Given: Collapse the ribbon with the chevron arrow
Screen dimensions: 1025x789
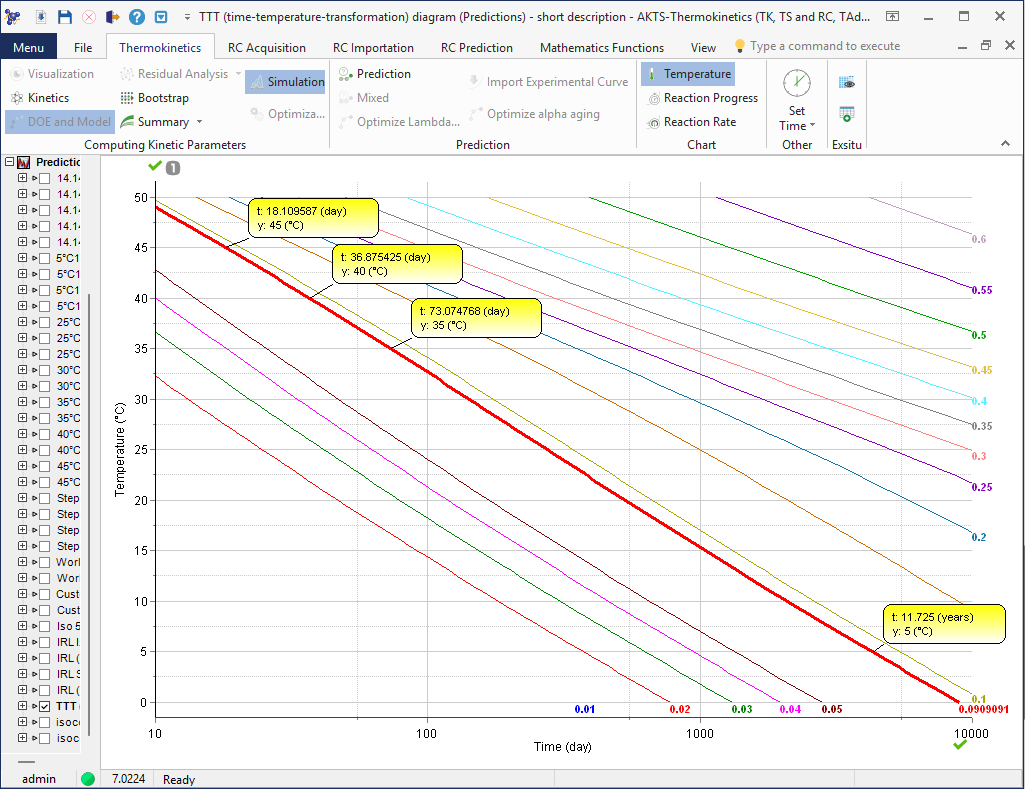Looking at the screenshot, I should click(x=1005, y=144).
